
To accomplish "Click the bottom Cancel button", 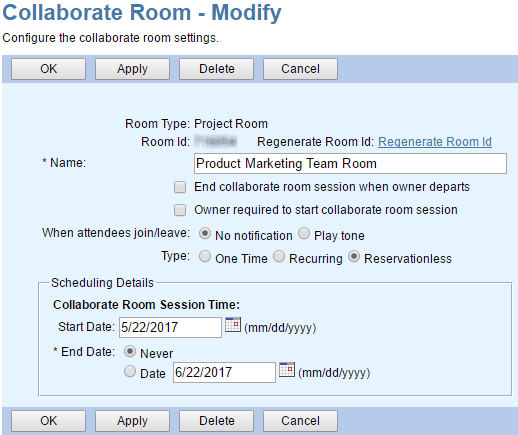I will (x=300, y=421).
